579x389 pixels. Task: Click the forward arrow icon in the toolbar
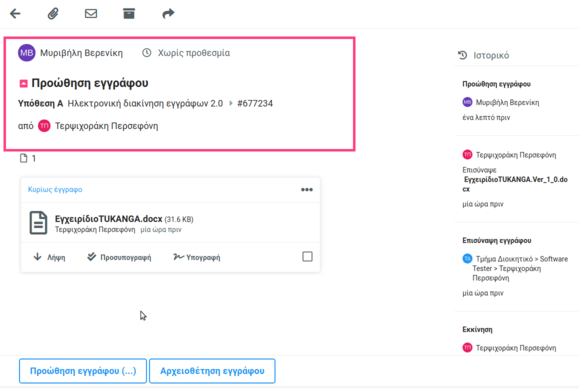[x=168, y=14]
